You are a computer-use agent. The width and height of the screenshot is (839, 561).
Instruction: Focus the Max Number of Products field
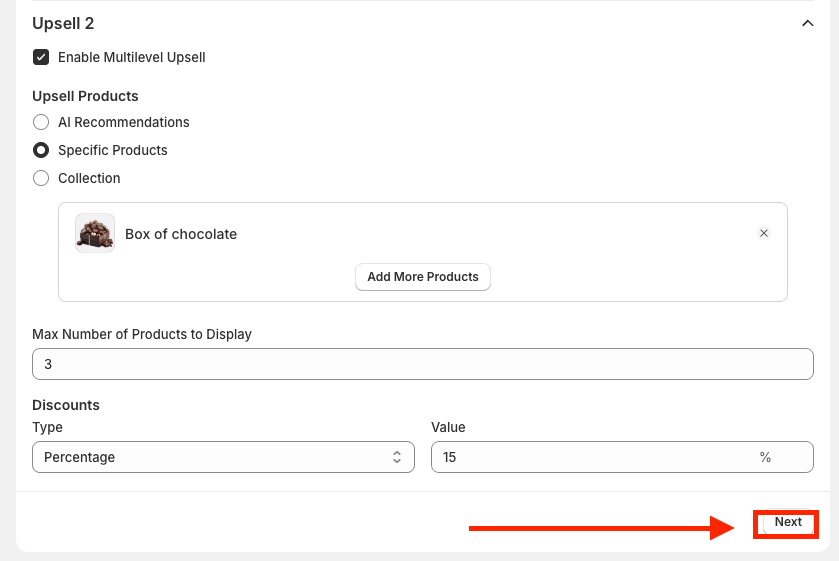pos(422,364)
